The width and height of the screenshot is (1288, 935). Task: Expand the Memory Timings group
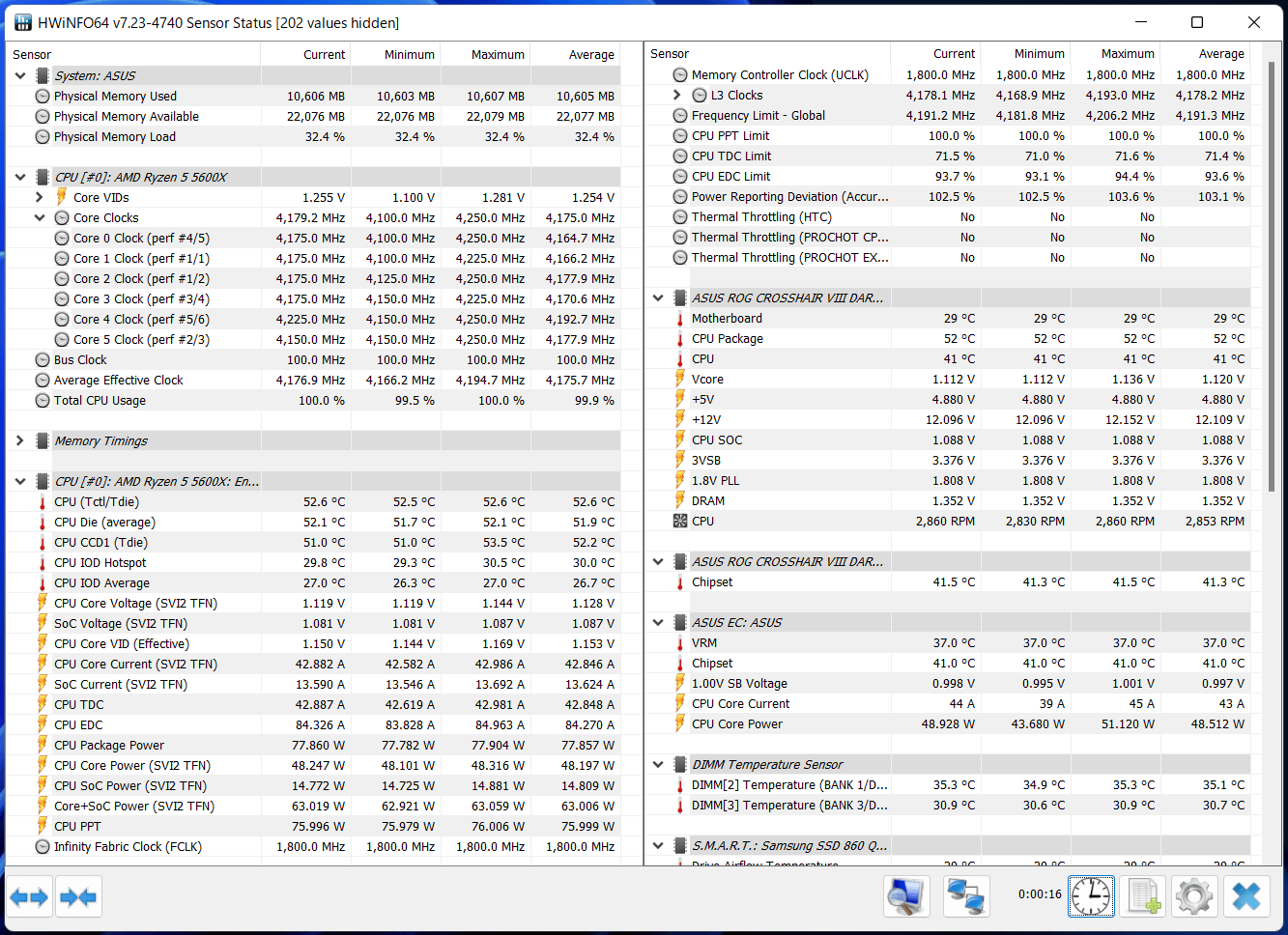click(20, 440)
